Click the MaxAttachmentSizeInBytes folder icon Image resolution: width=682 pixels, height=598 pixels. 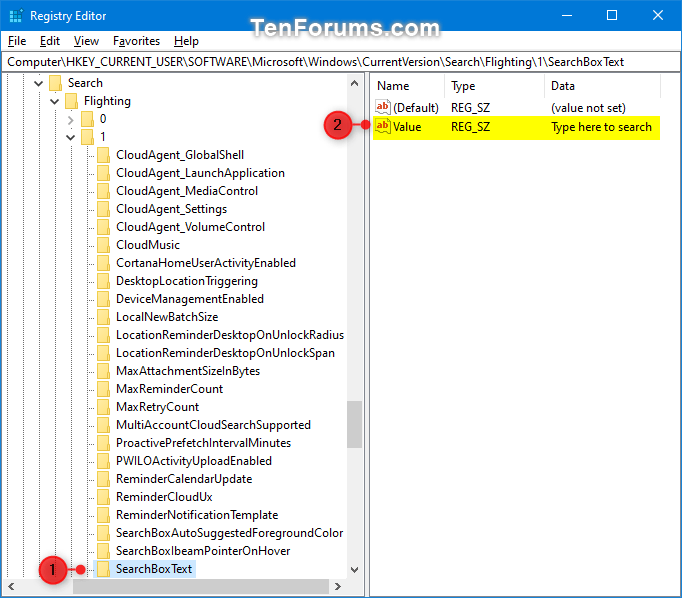(x=104, y=371)
